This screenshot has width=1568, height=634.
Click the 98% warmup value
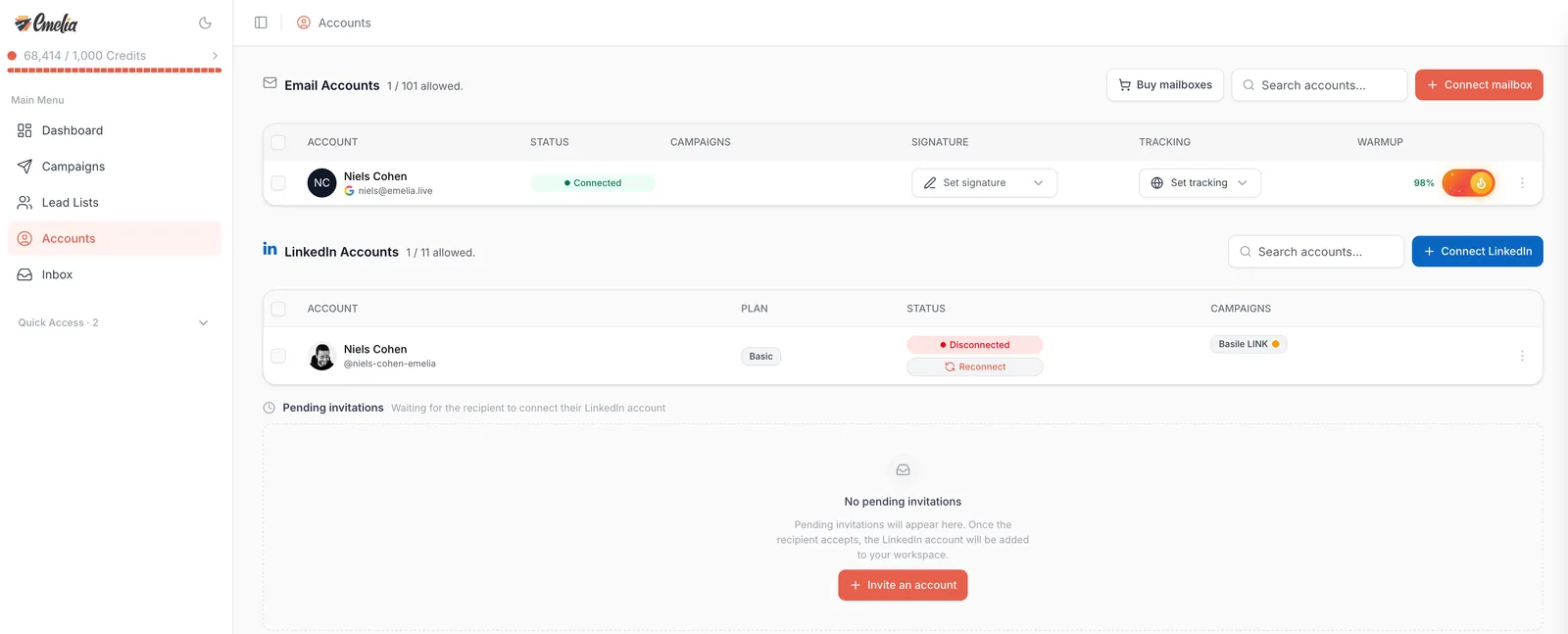pyautogui.click(x=1424, y=183)
